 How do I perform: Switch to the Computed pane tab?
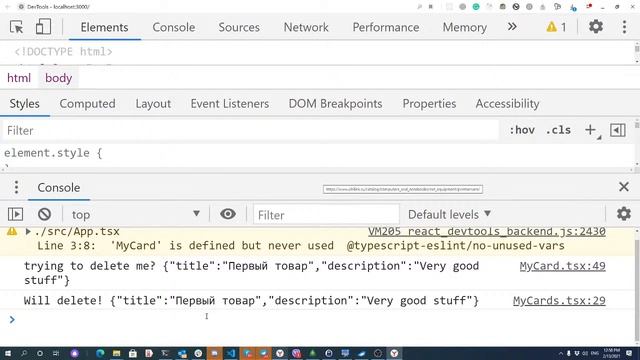coord(87,104)
